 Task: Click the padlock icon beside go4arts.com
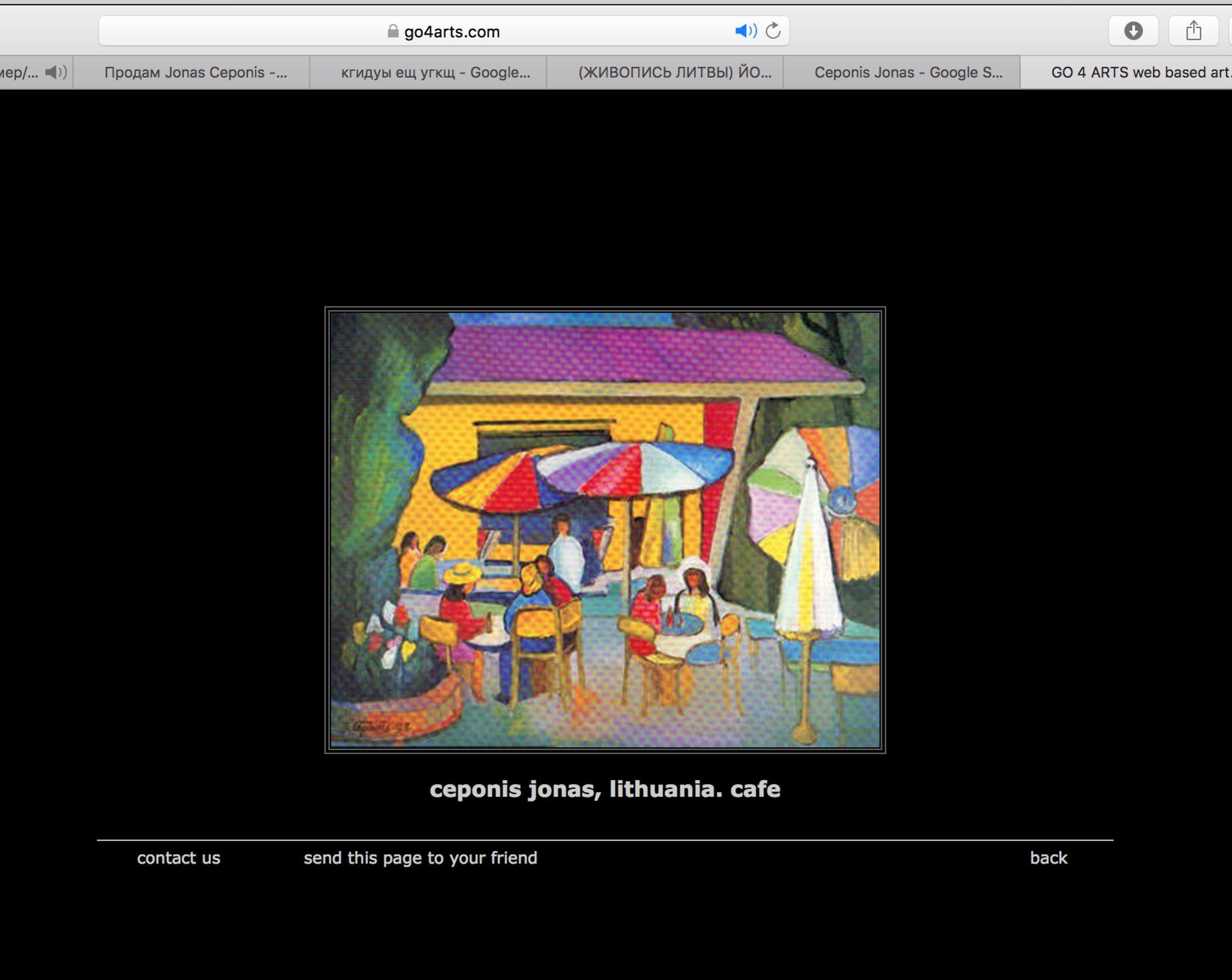[x=393, y=31]
